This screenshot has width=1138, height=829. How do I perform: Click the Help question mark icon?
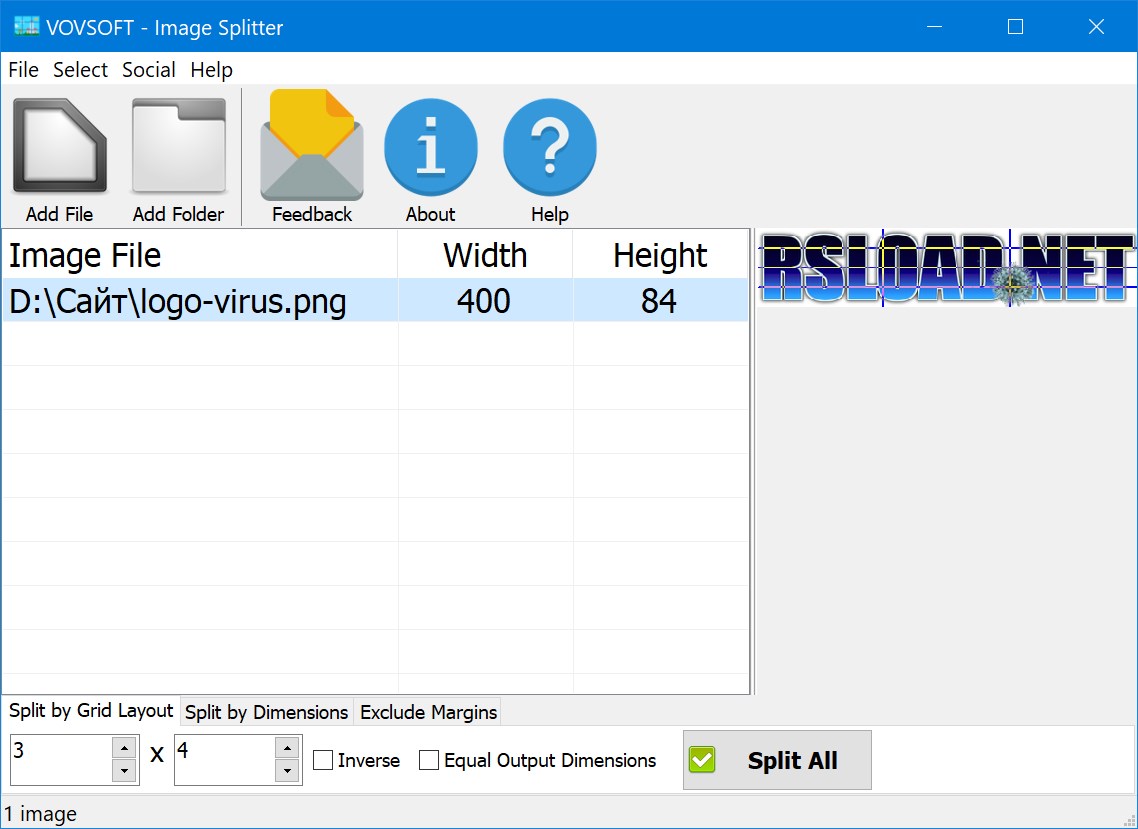pyautogui.click(x=549, y=147)
